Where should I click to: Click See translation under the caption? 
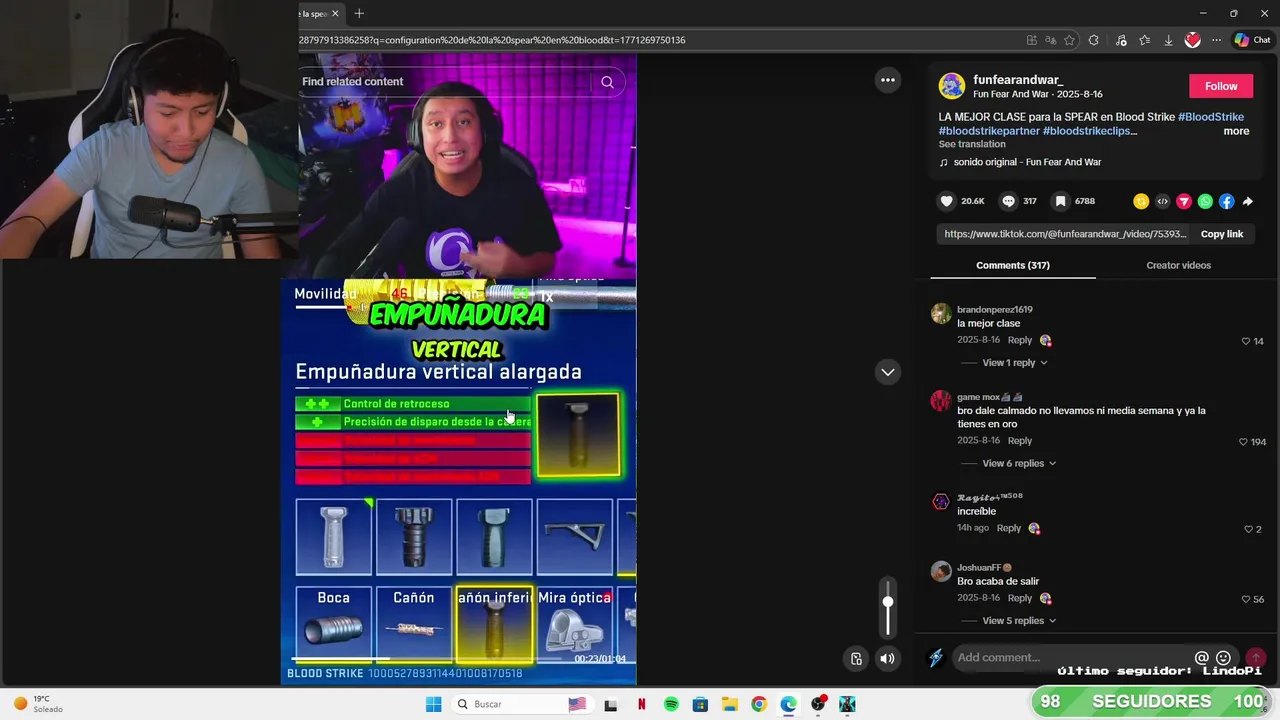pyautogui.click(x=972, y=144)
